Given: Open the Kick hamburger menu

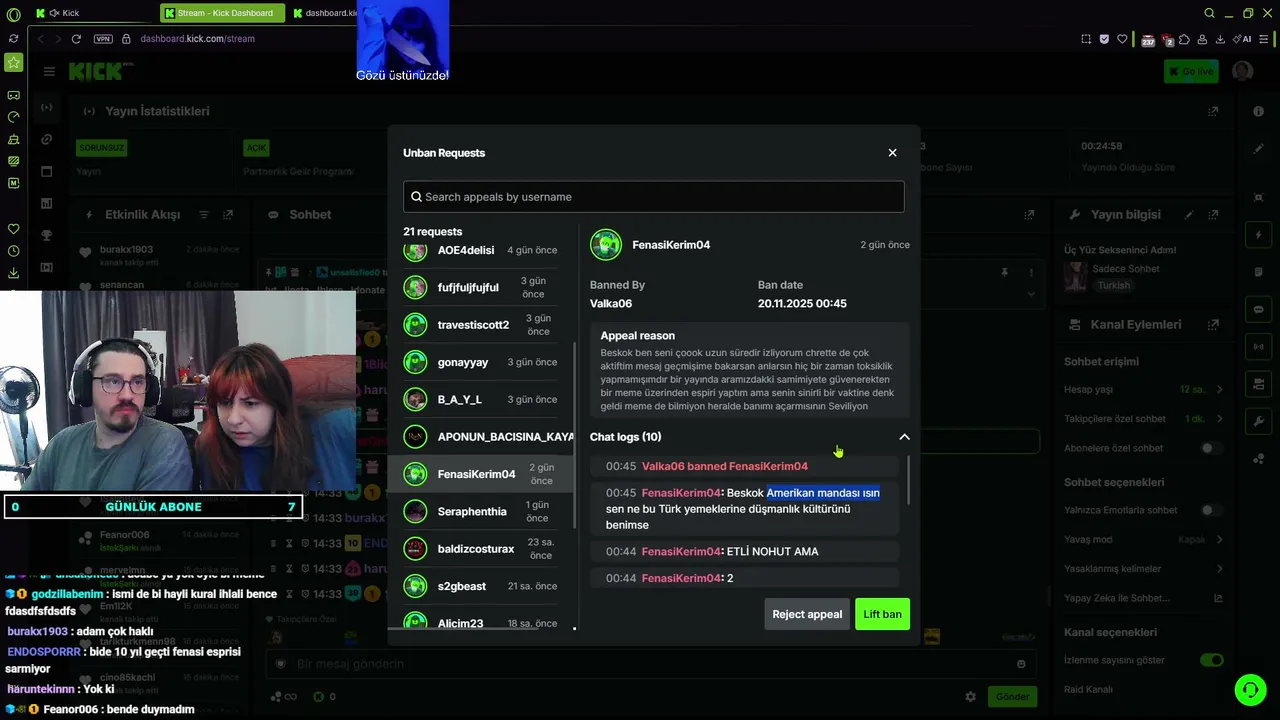Looking at the screenshot, I should [49, 71].
